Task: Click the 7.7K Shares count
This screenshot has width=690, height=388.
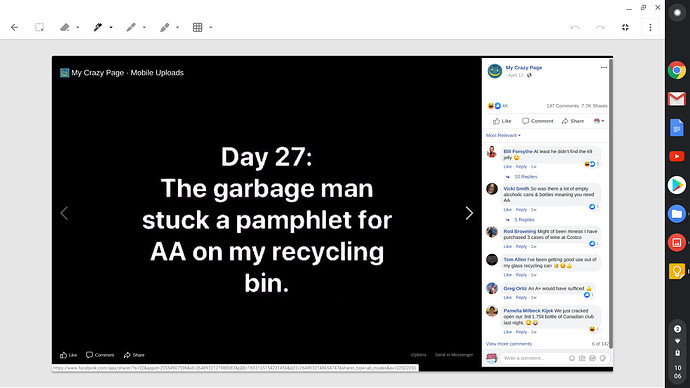Action: coord(594,106)
